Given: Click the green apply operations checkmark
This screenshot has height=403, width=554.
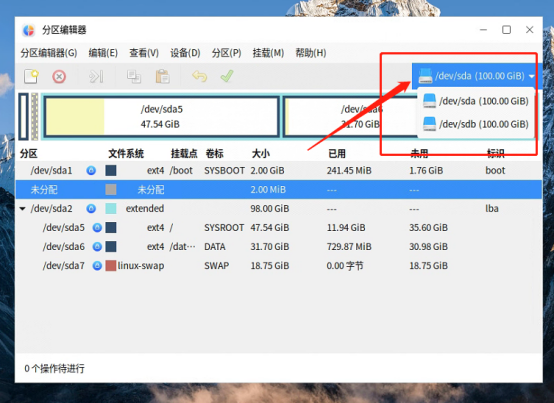Looking at the screenshot, I should click(x=227, y=76).
